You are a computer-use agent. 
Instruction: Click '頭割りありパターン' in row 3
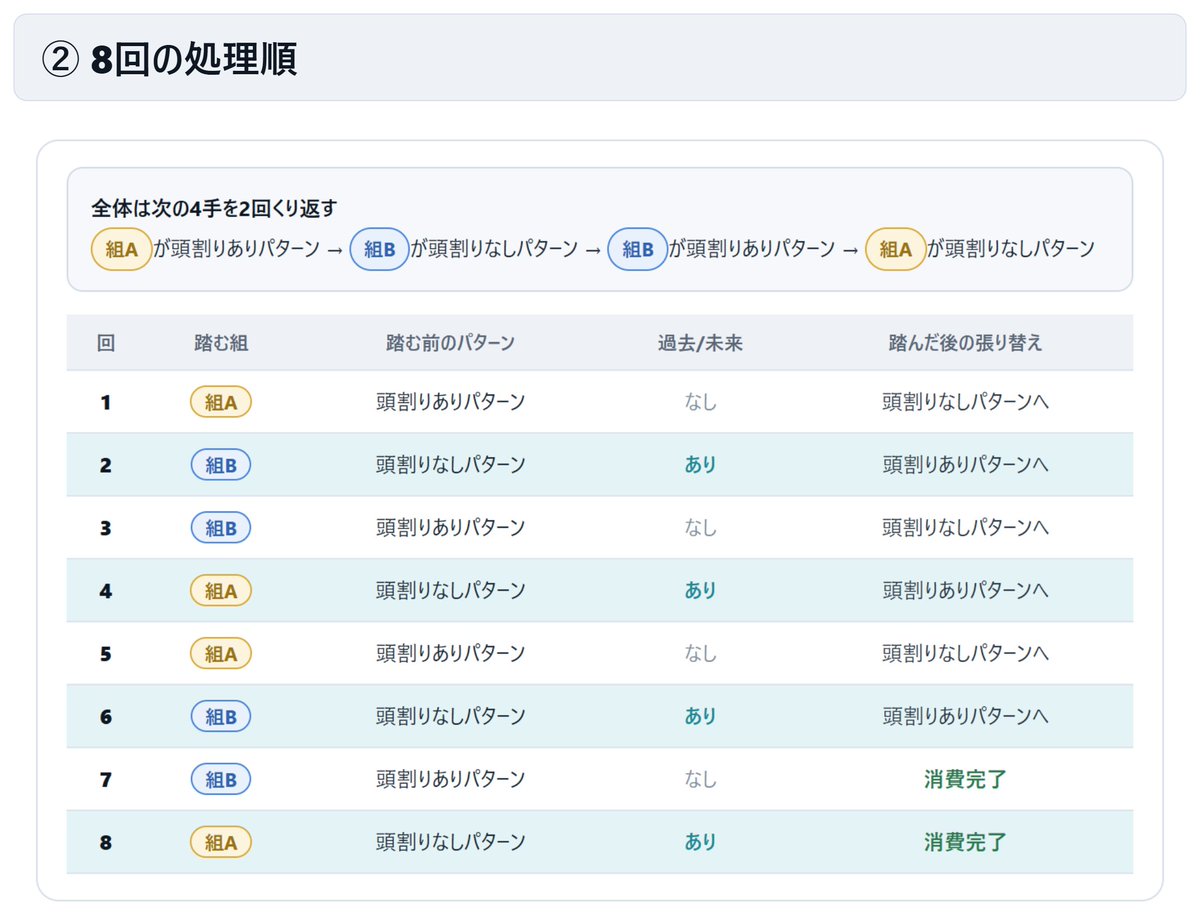(x=450, y=528)
